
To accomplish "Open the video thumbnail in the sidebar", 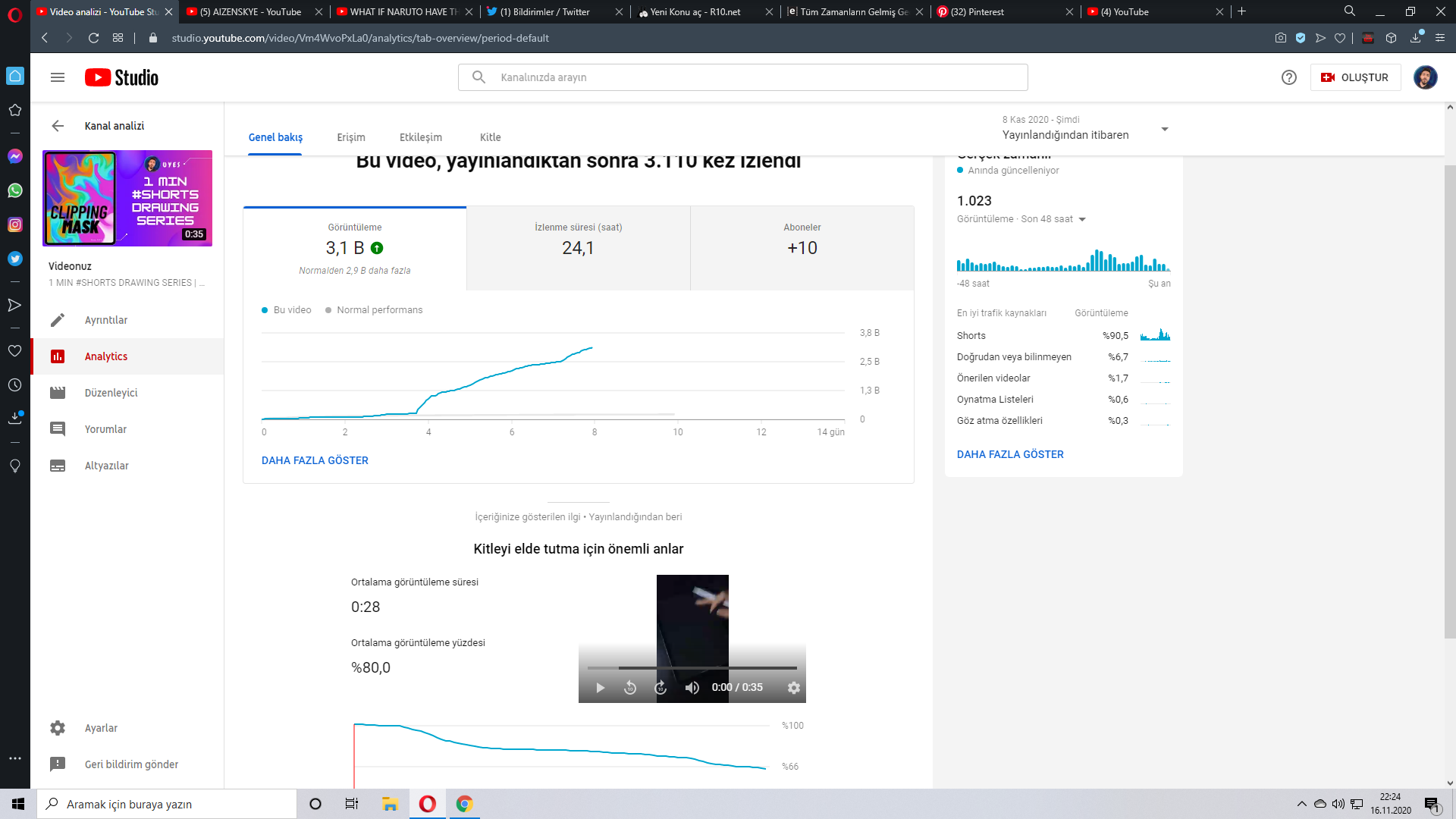I will coord(127,198).
